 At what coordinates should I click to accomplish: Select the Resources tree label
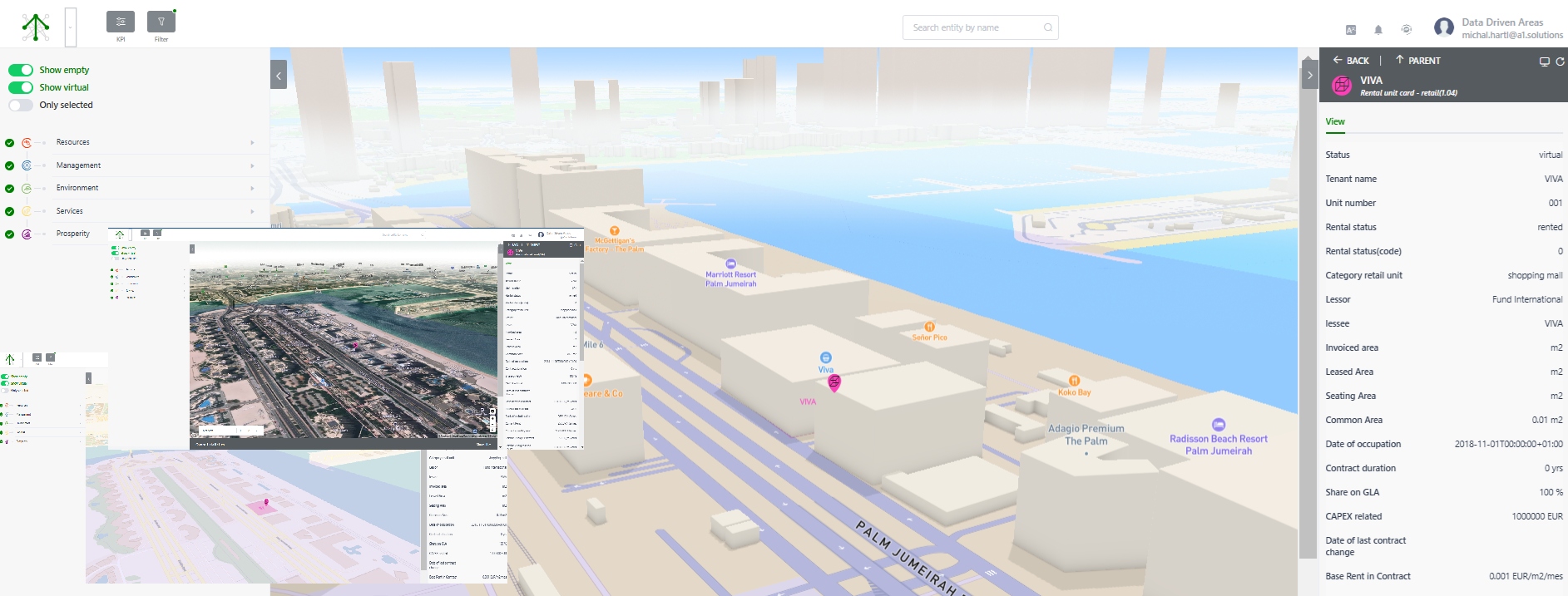72,142
